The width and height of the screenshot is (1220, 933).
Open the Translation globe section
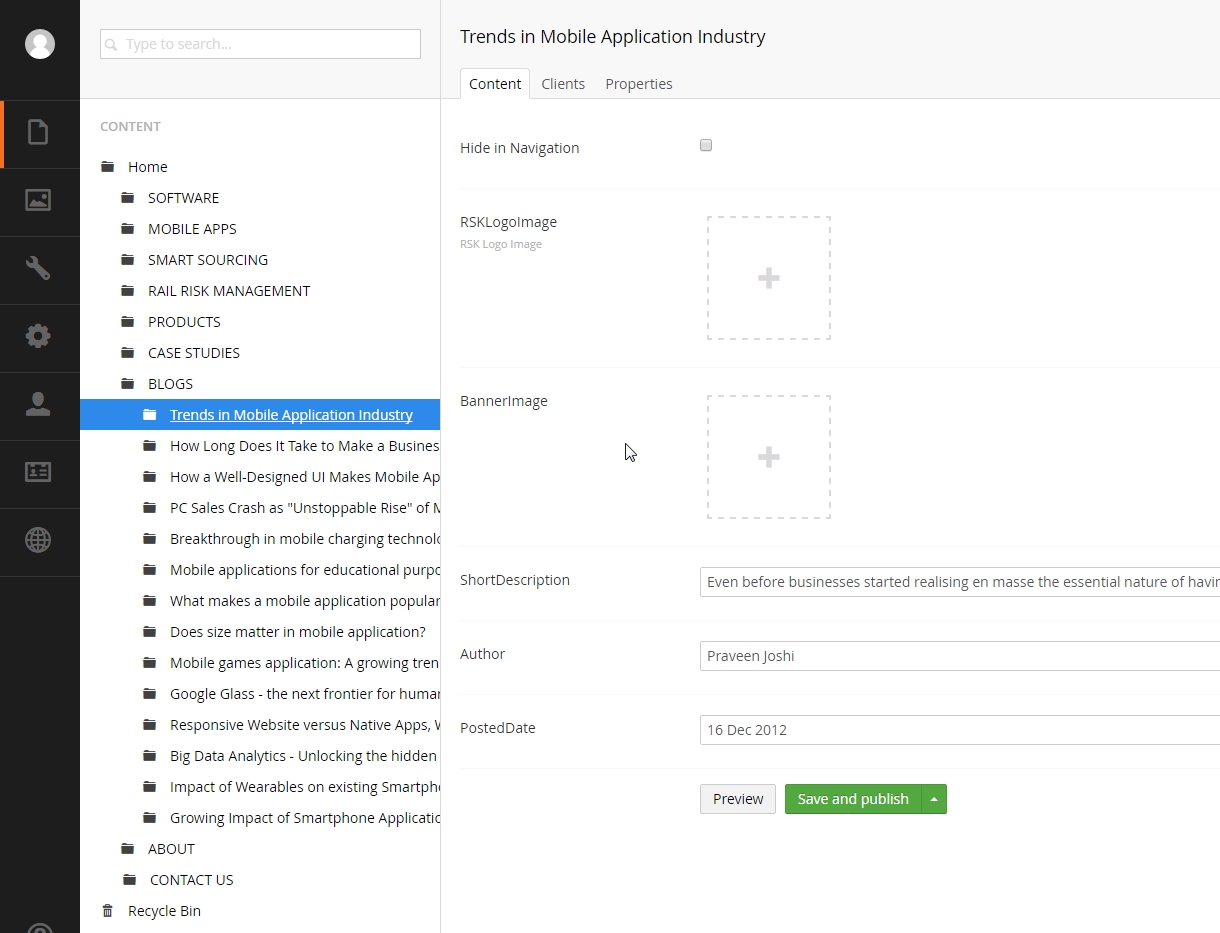point(40,540)
